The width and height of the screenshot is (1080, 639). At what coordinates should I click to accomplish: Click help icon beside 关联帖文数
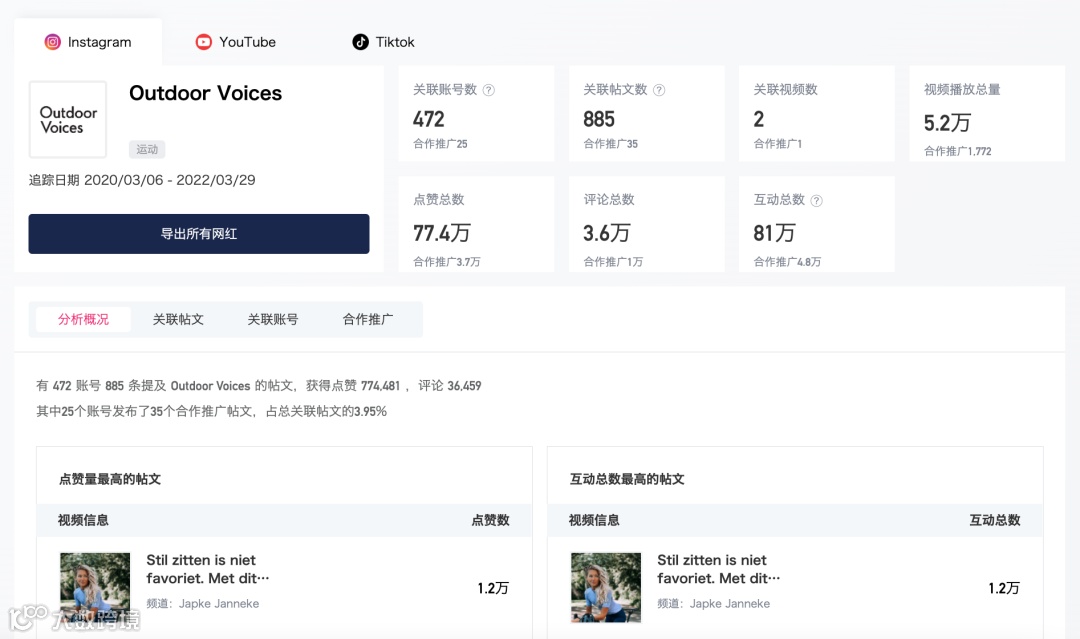(x=659, y=90)
